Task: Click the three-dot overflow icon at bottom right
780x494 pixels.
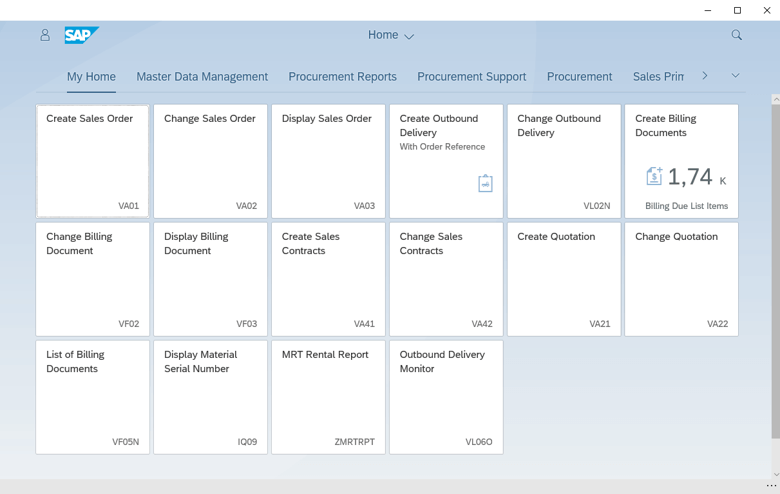Action: point(771,486)
